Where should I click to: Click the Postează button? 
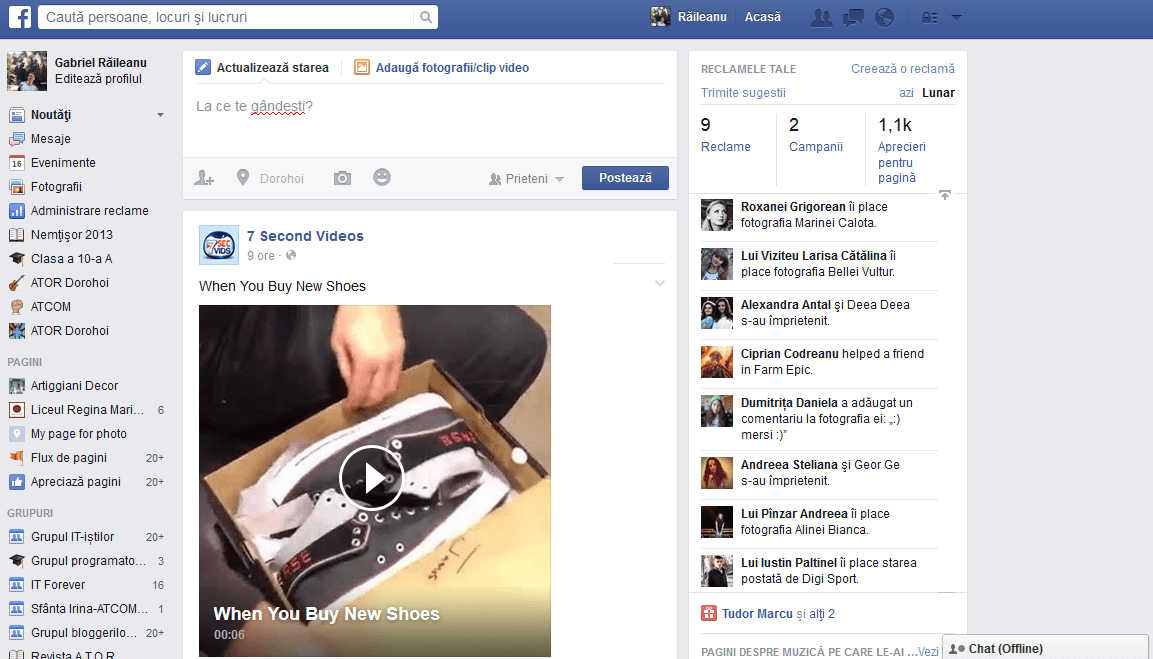tap(625, 178)
